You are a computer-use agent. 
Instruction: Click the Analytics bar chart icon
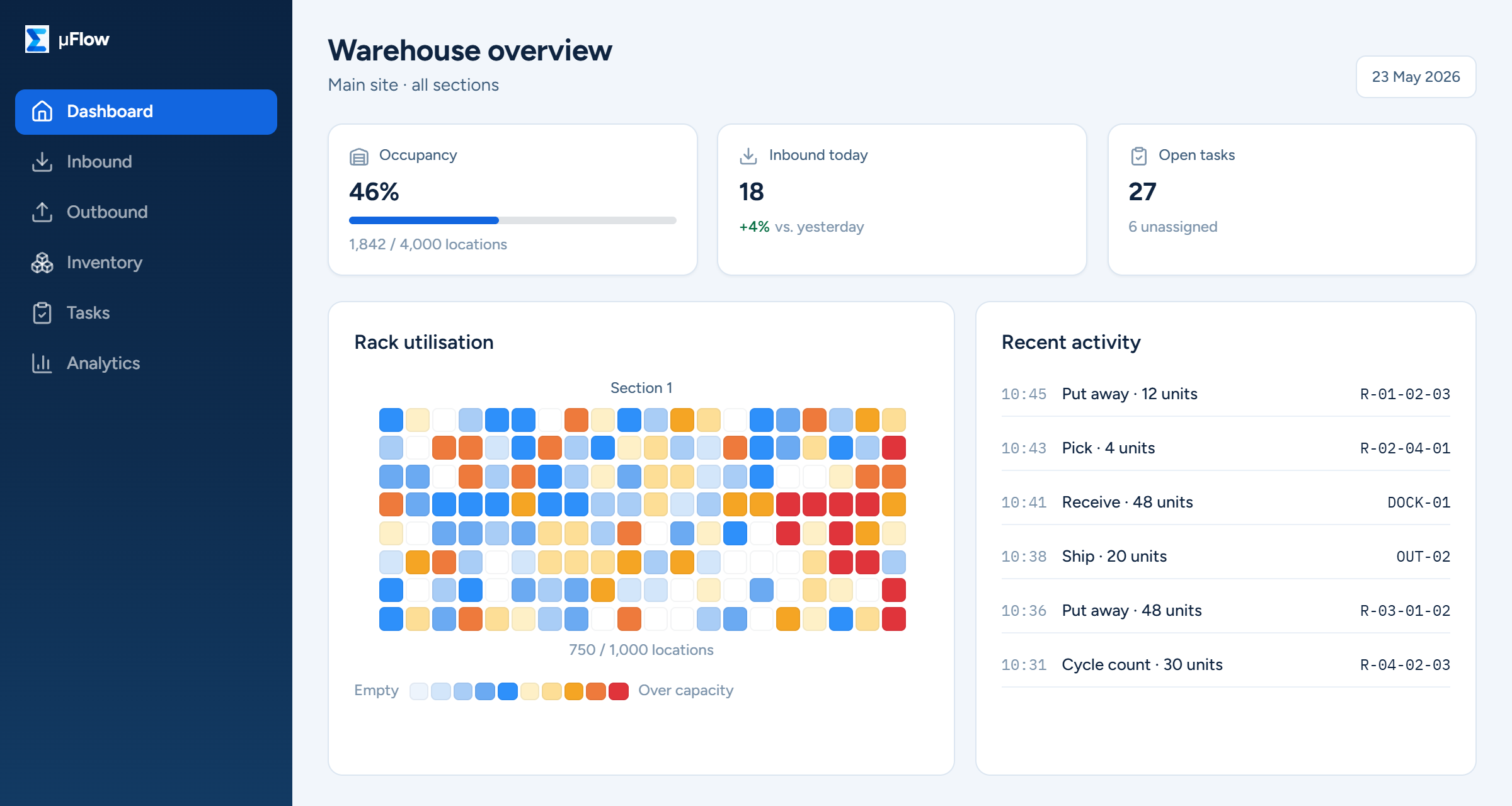[42, 363]
